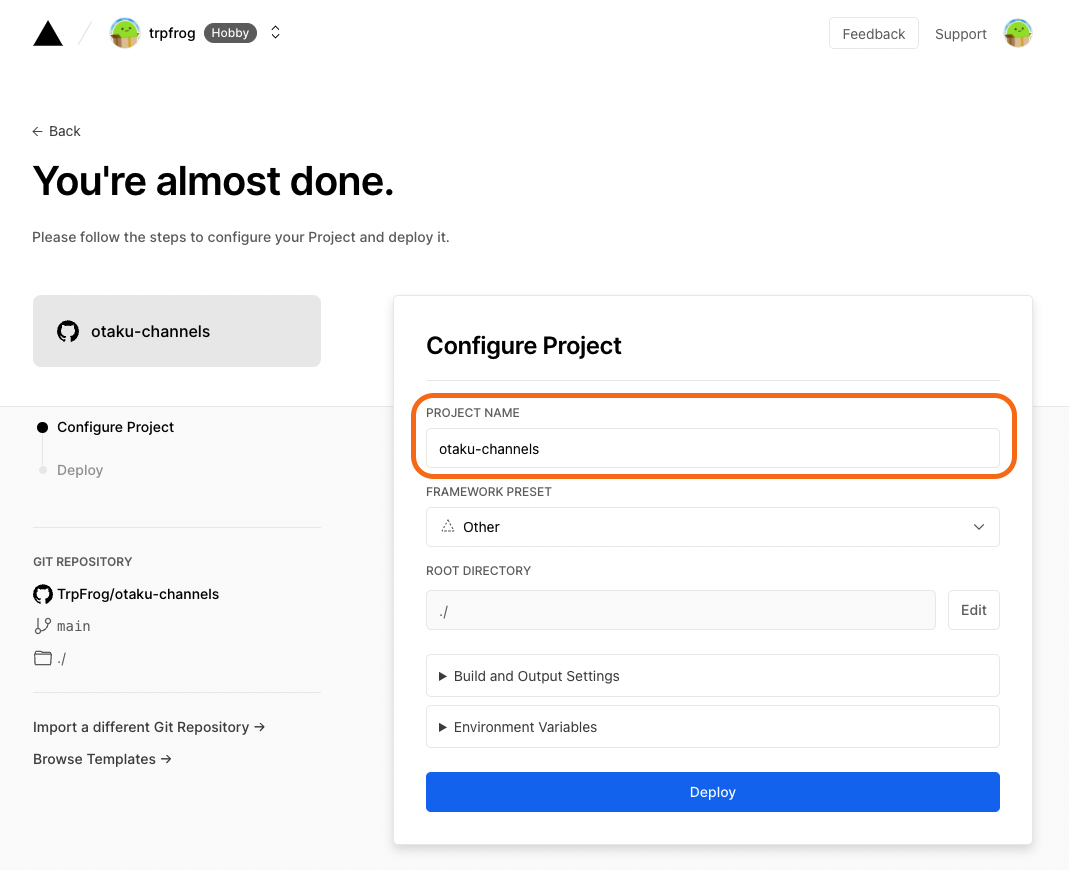The height and width of the screenshot is (870, 1069).
Task: Open the Framework Preset dropdown
Action: click(712, 527)
